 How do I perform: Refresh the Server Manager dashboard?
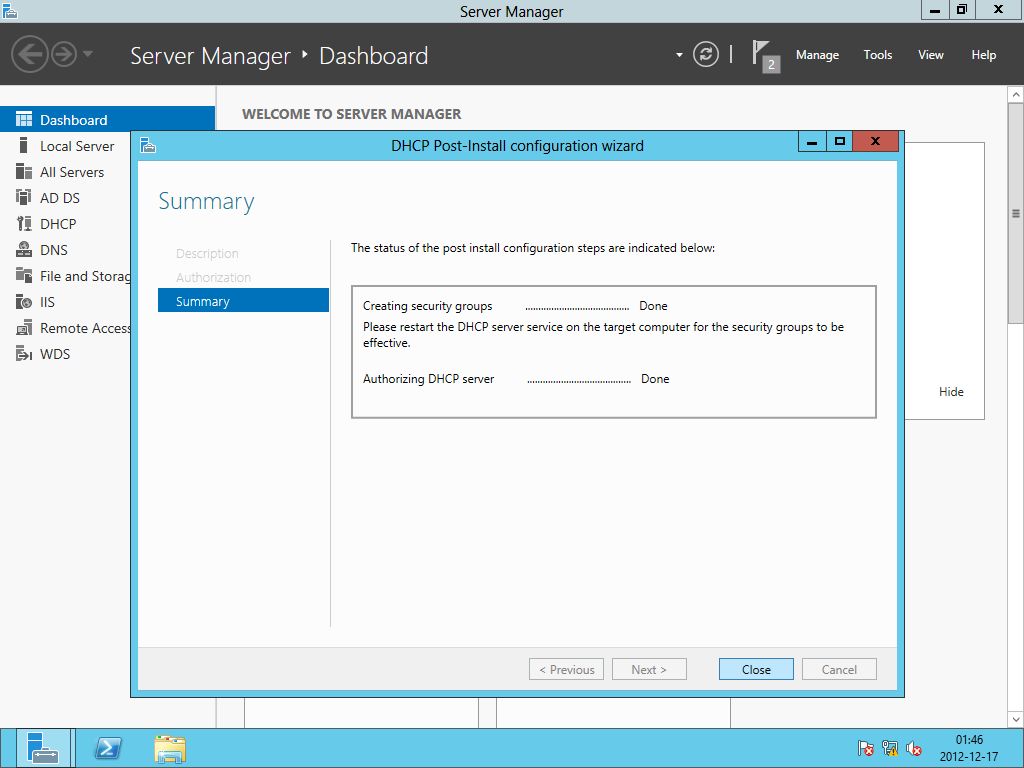pos(705,54)
